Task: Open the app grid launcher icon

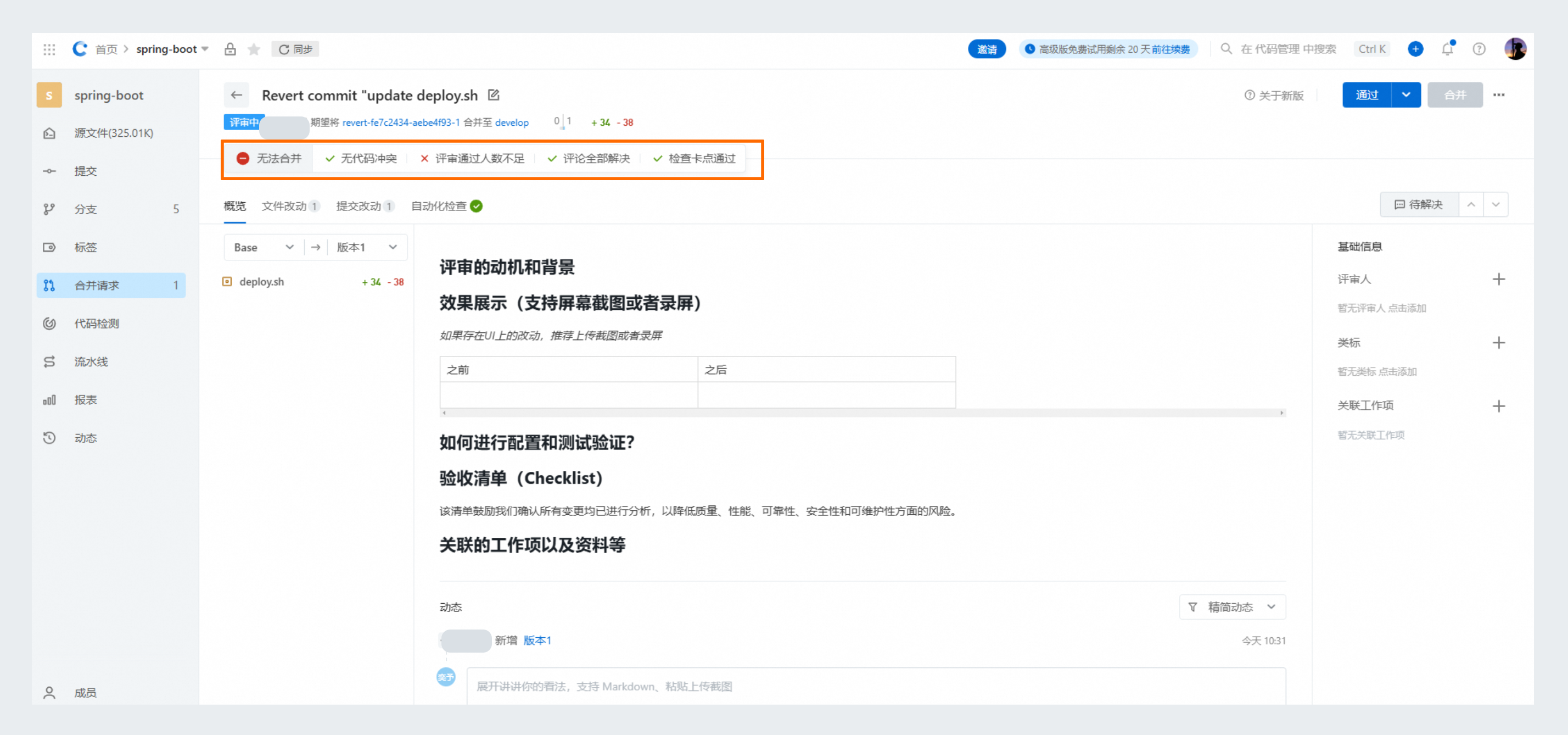Action: point(49,49)
